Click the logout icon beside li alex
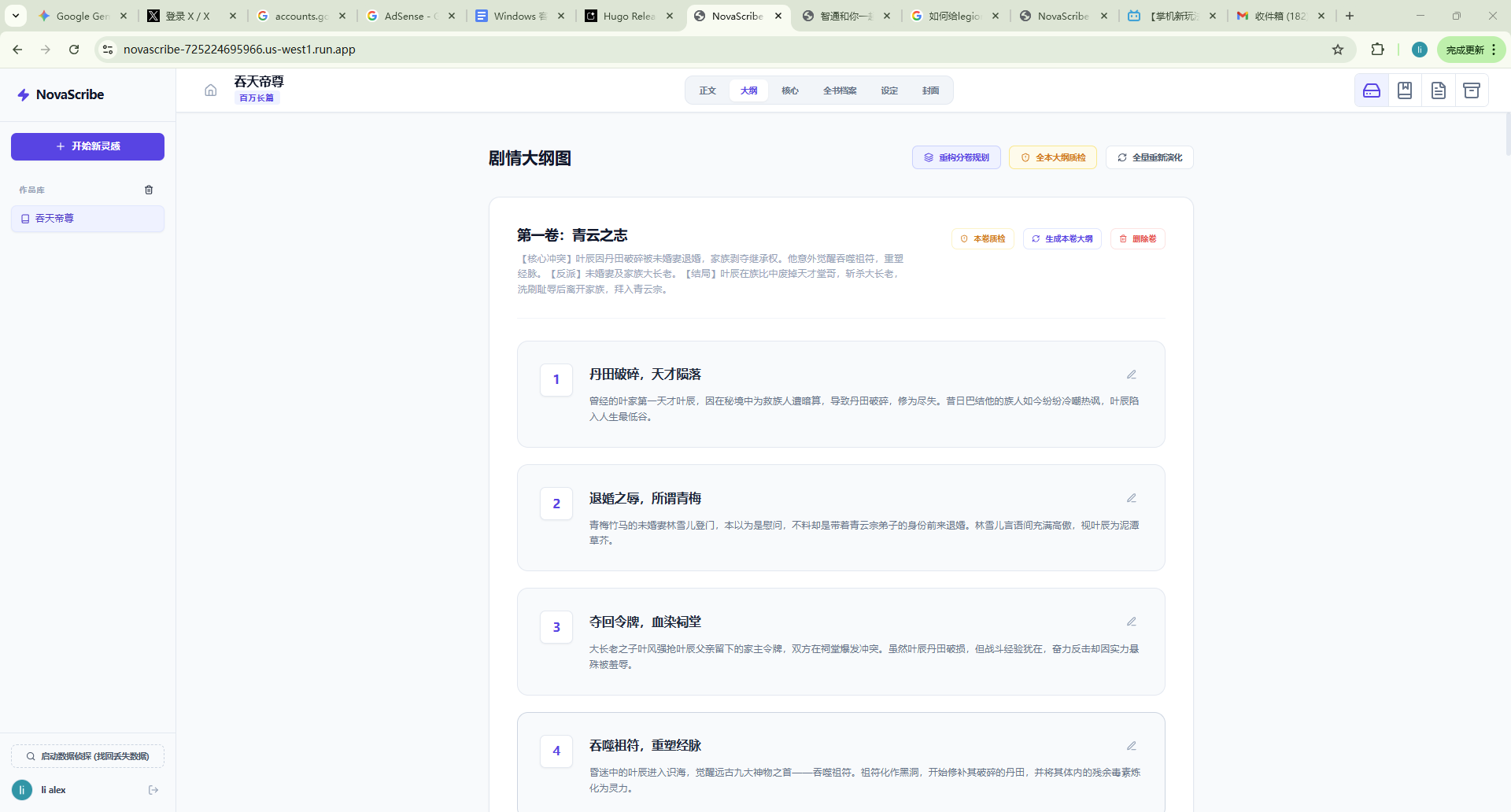Image resolution: width=1511 pixels, height=812 pixels. (153, 790)
